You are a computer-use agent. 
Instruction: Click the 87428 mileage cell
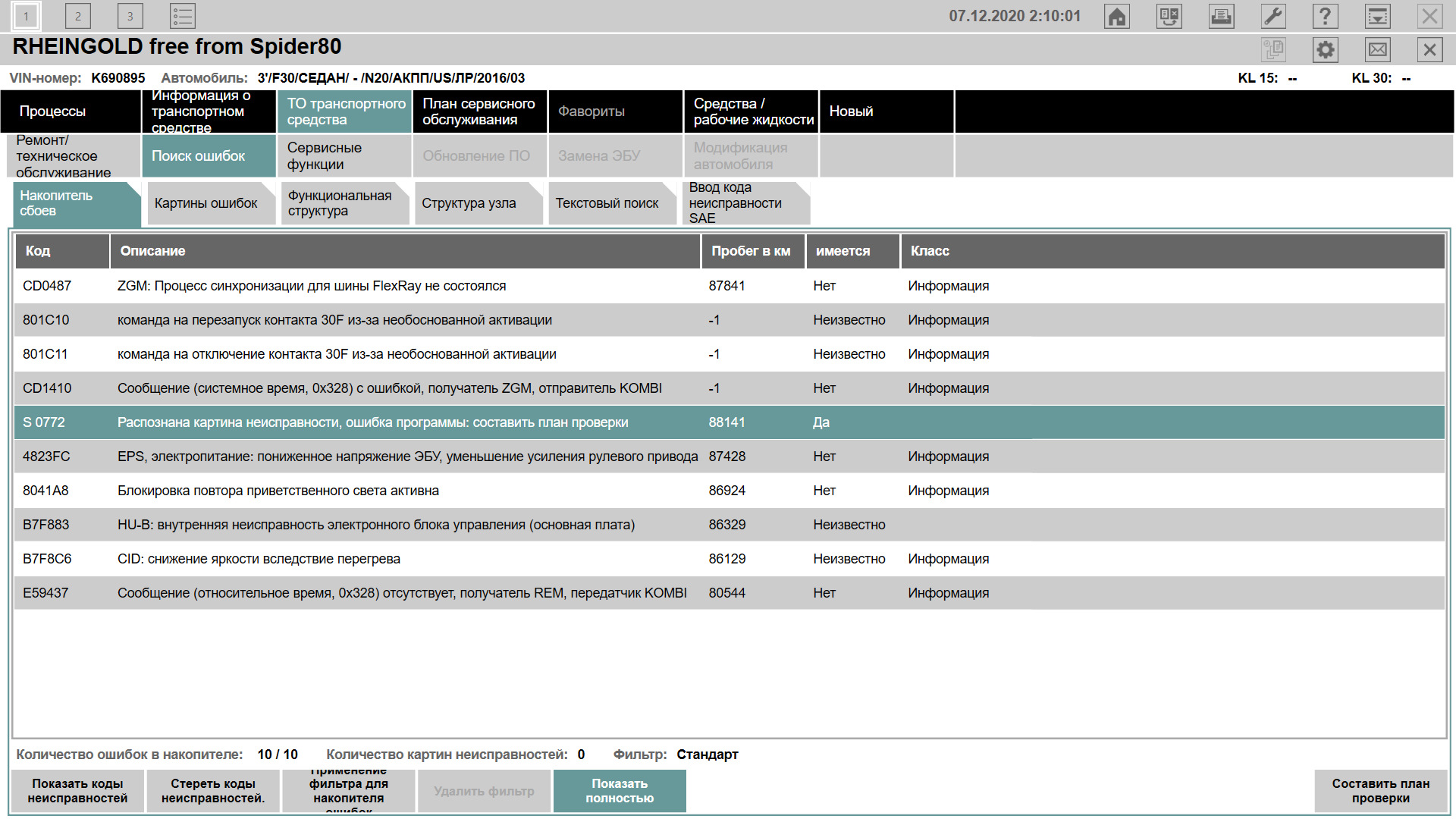tap(727, 457)
